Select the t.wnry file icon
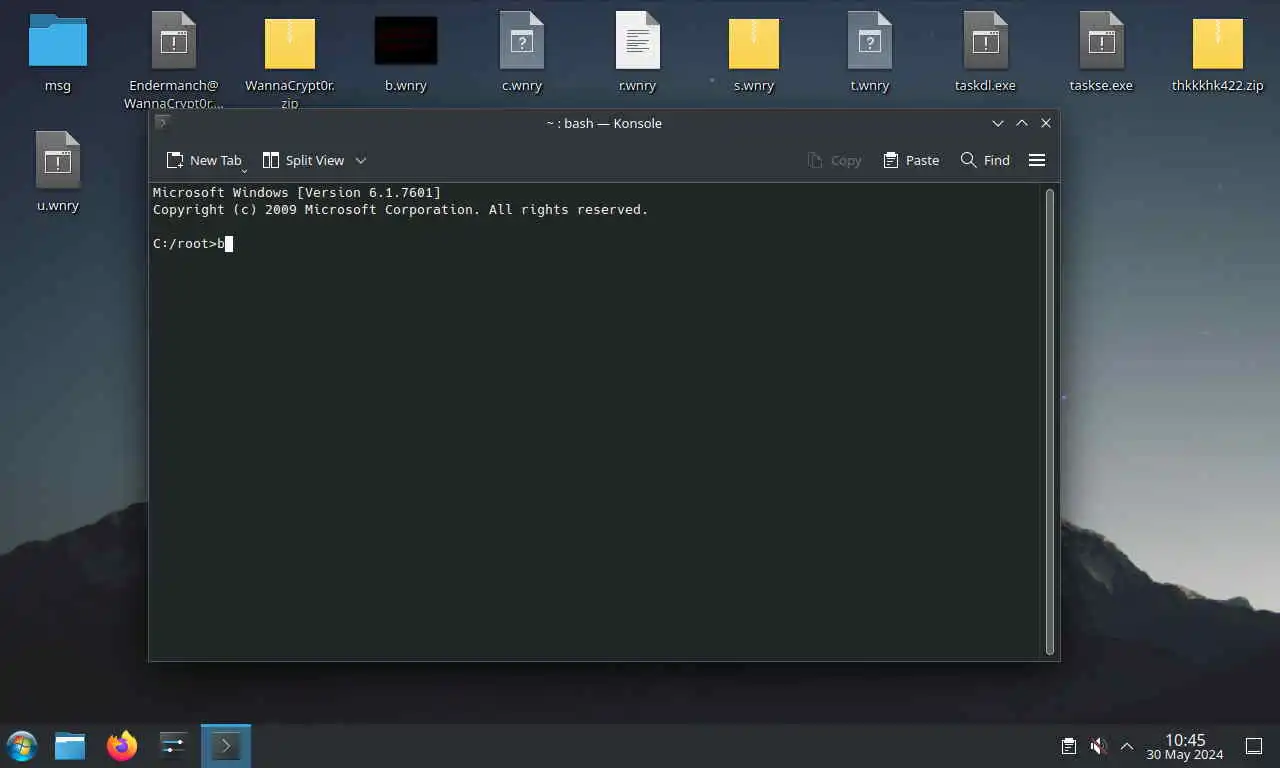The height and width of the screenshot is (768, 1280). click(870, 41)
